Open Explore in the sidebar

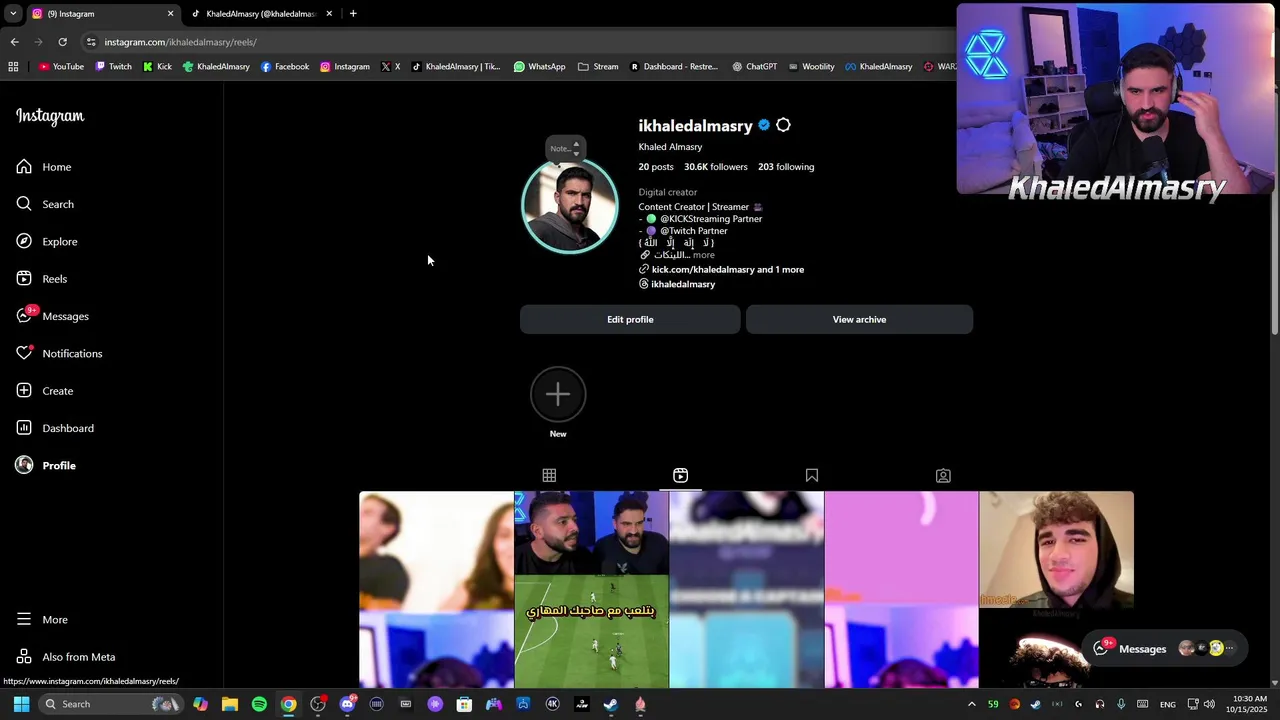click(47, 242)
